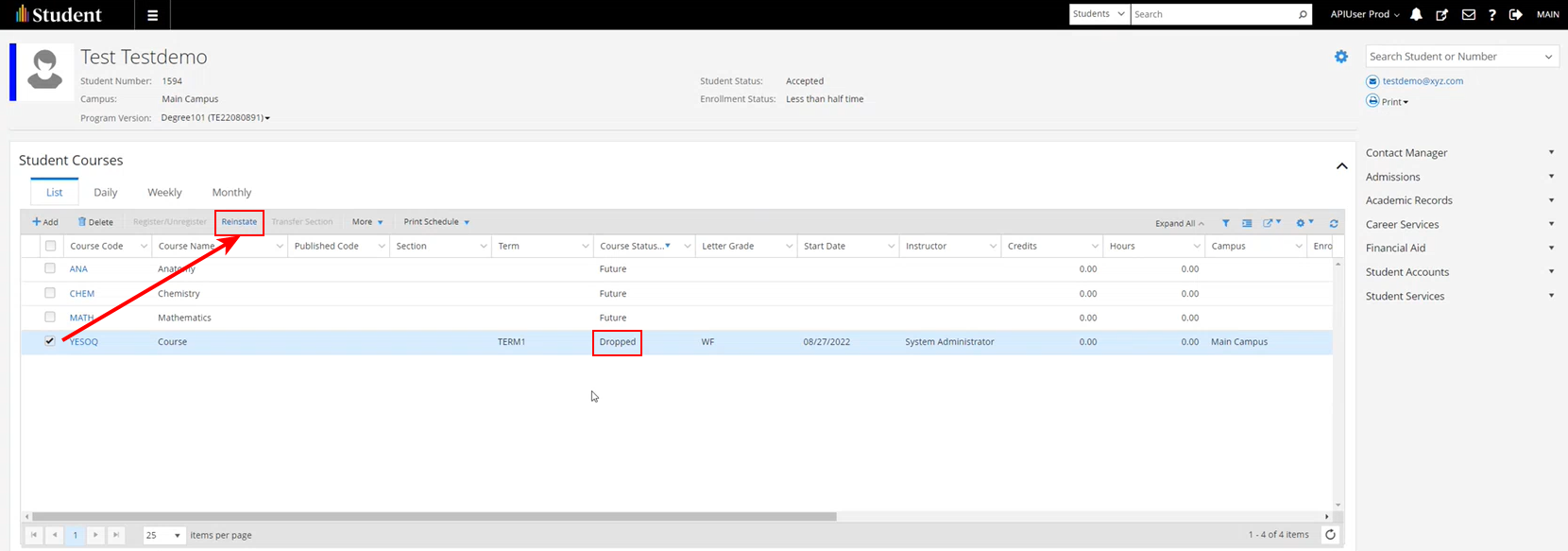Screen dimensions: 1568x551
Task: Switch to the List tab
Action: [x=55, y=192]
